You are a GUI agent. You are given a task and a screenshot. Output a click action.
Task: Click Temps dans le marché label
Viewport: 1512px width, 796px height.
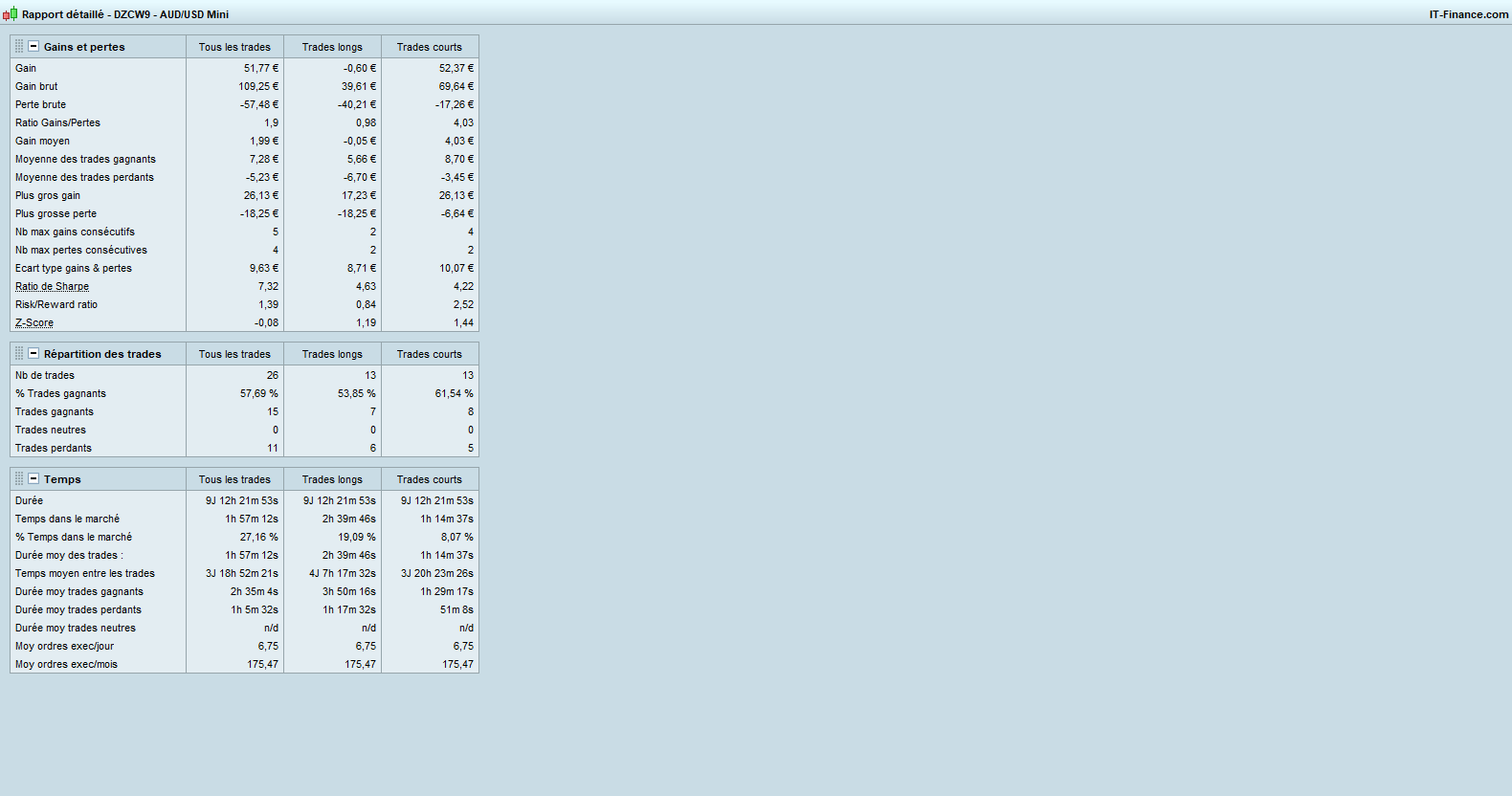pyautogui.click(x=67, y=519)
